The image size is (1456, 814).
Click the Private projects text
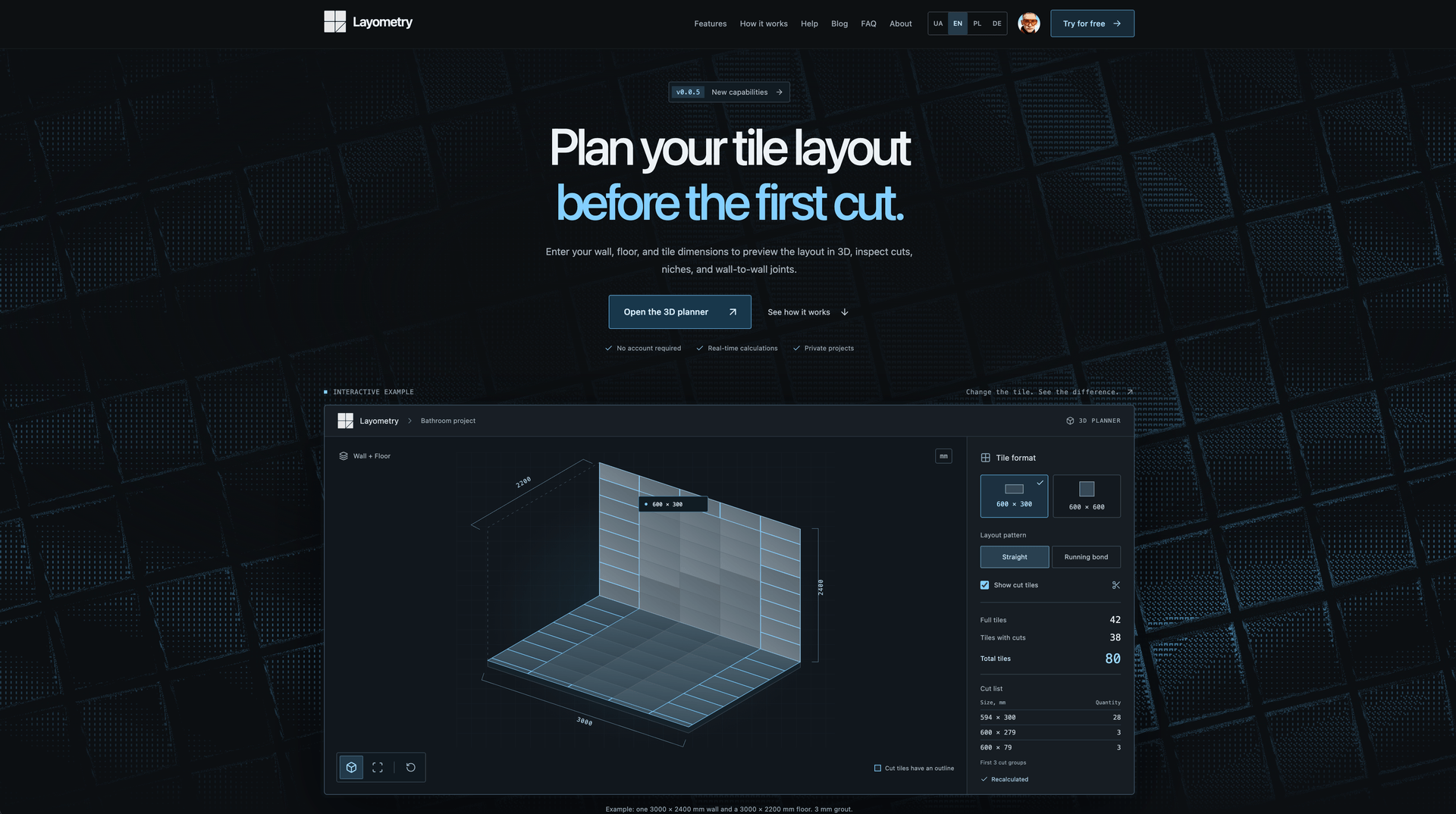click(x=829, y=349)
